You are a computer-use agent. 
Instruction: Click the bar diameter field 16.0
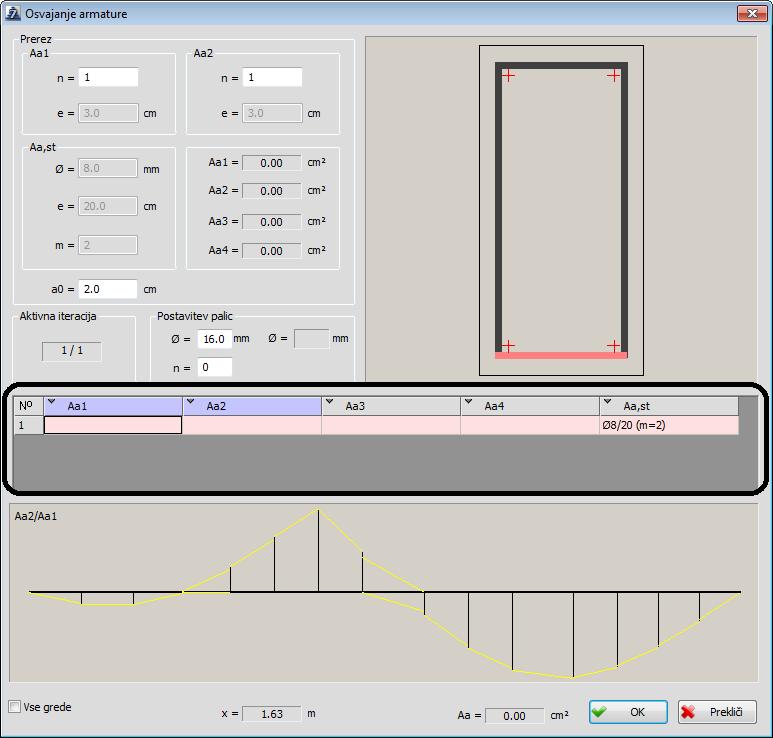[214, 339]
